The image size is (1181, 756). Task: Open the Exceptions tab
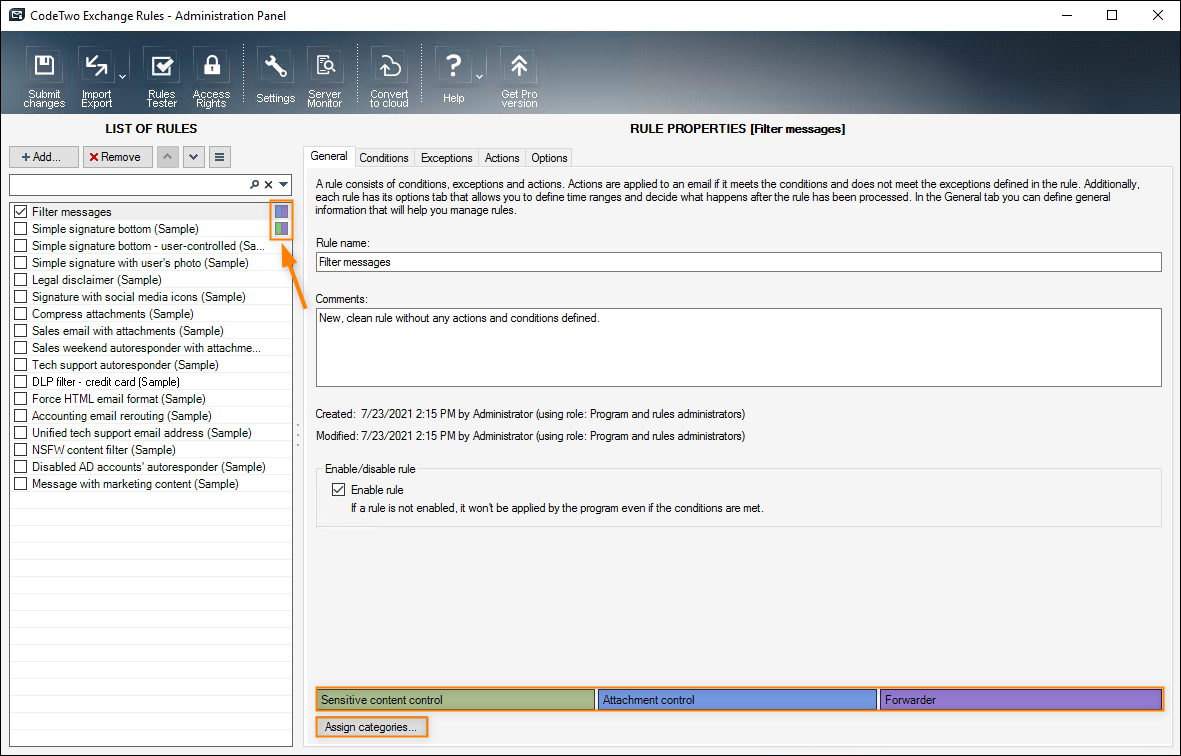[x=447, y=157]
